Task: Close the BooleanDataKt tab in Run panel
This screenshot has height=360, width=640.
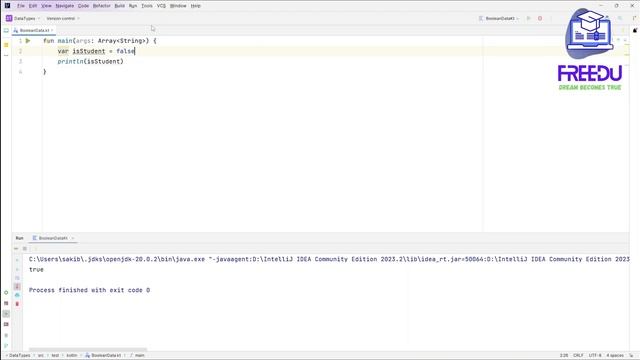Action: (73, 238)
